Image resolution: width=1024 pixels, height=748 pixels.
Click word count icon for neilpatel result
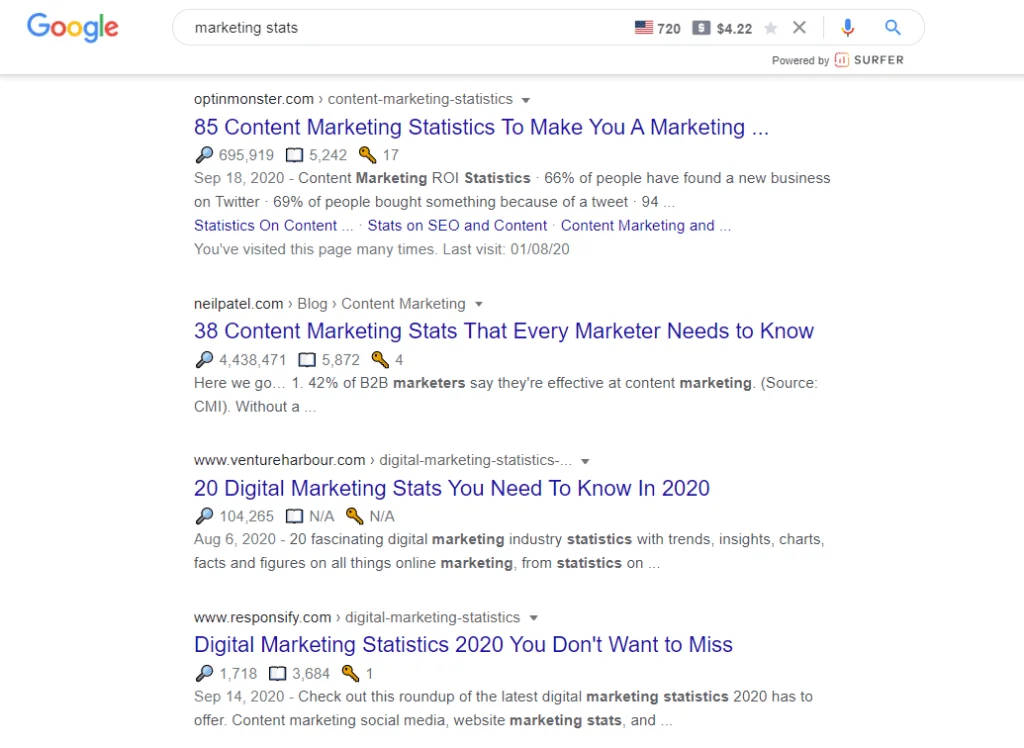pyautogui.click(x=307, y=360)
